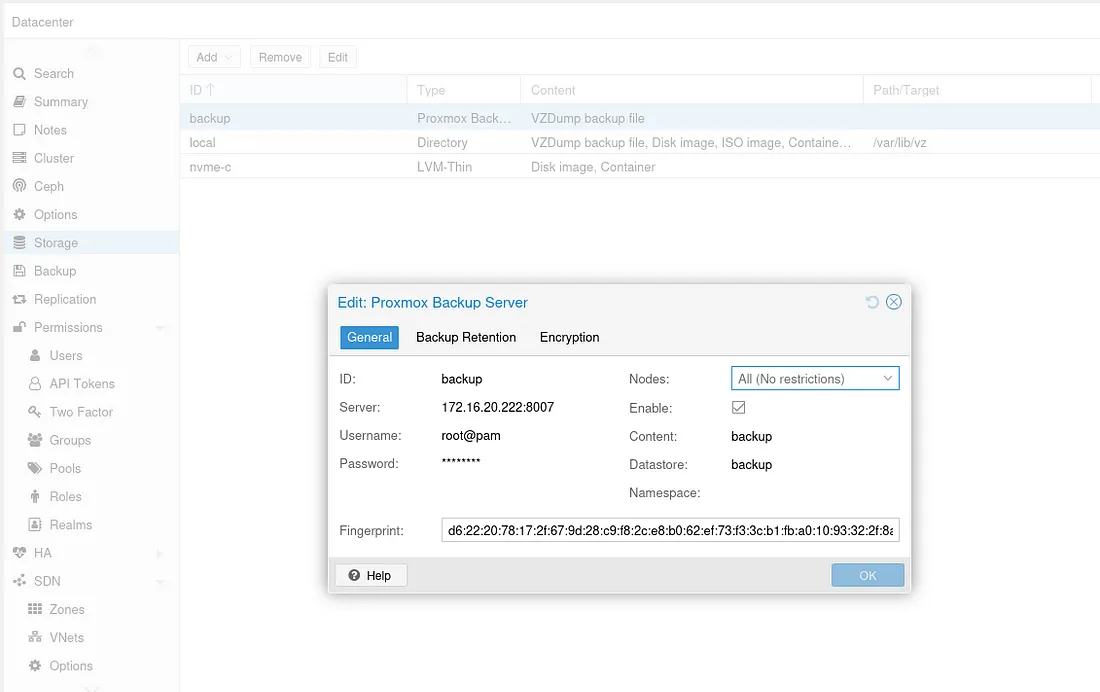1100x692 pixels.
Task: Open API Tokens in the sidebar
Action: (x=91, y=384)
